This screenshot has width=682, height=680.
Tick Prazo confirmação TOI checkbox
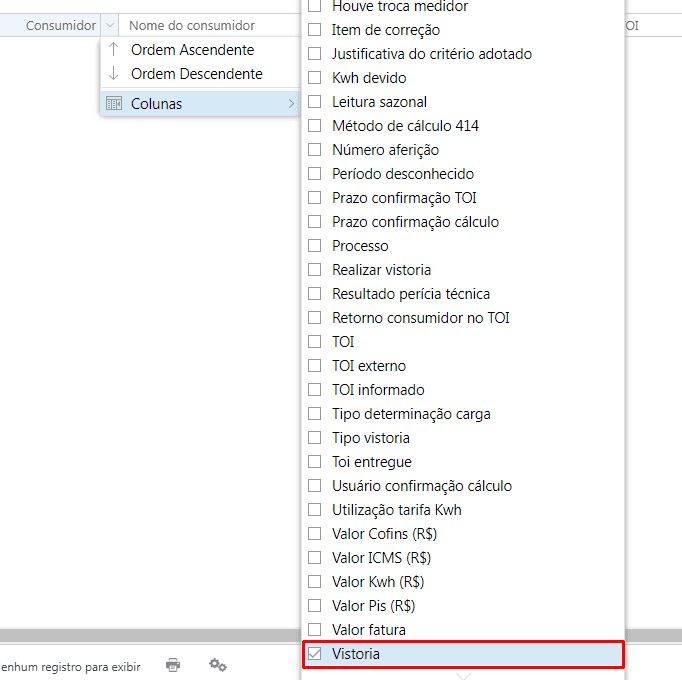[x=314, y=198]
